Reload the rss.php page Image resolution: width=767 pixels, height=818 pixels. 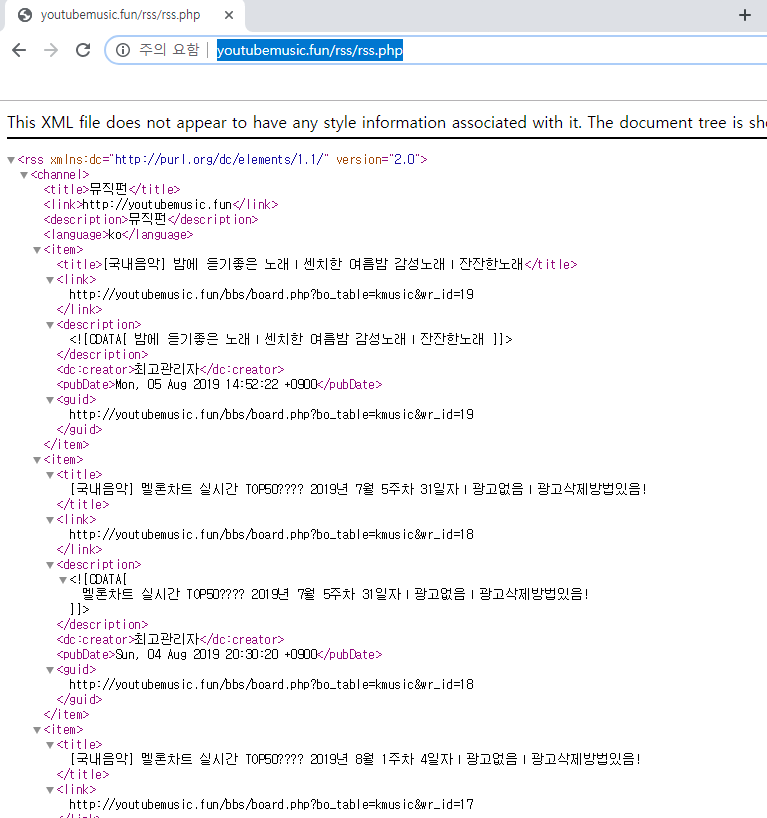tap(83, 50)
